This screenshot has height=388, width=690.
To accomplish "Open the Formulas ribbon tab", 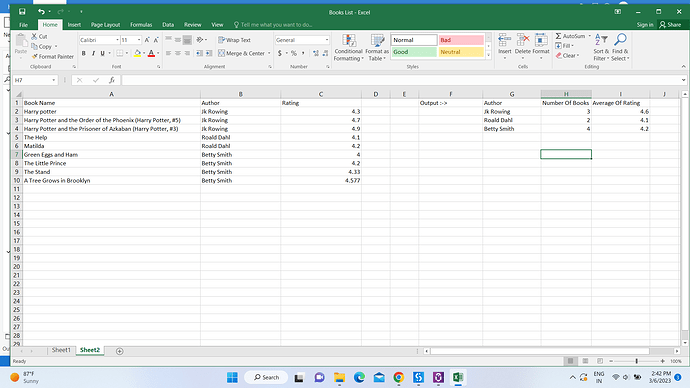I will tap(141, 25).
